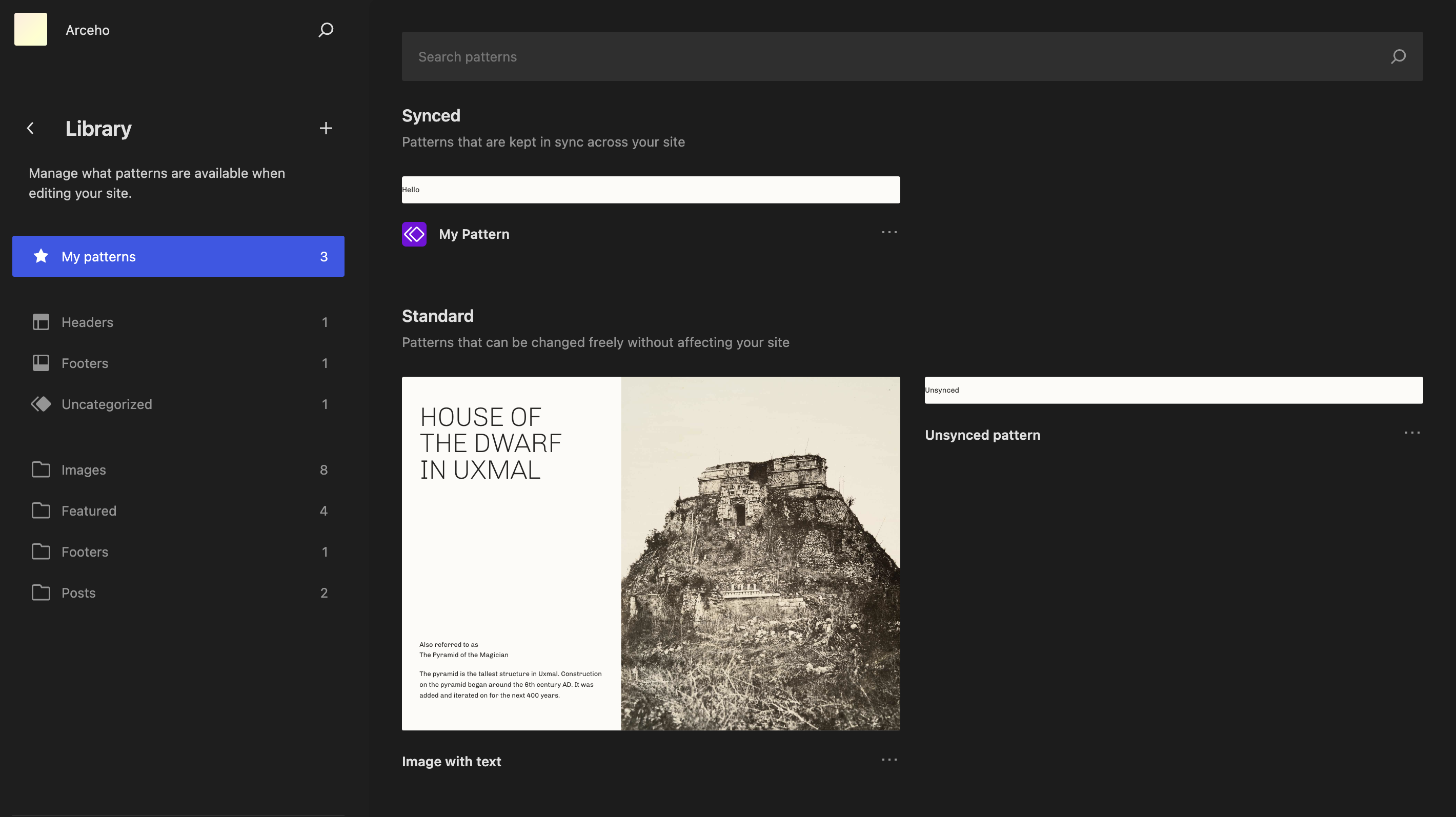The width and height of the screenshot is (1456, 817).
Task: Click the purple synced icon beside My Pattern
Action: (414, 234)
